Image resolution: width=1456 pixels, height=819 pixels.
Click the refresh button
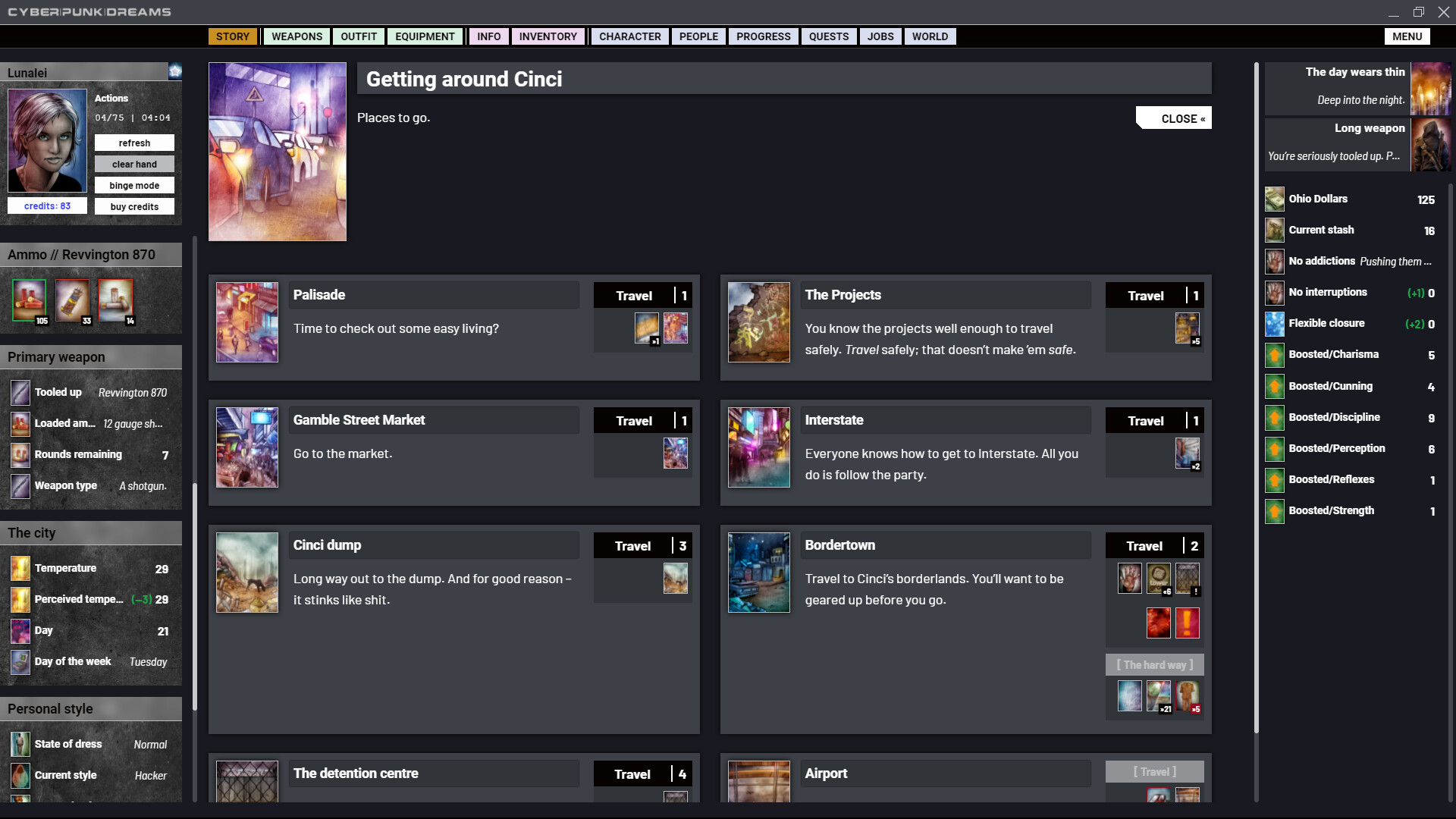pos(134,143)
